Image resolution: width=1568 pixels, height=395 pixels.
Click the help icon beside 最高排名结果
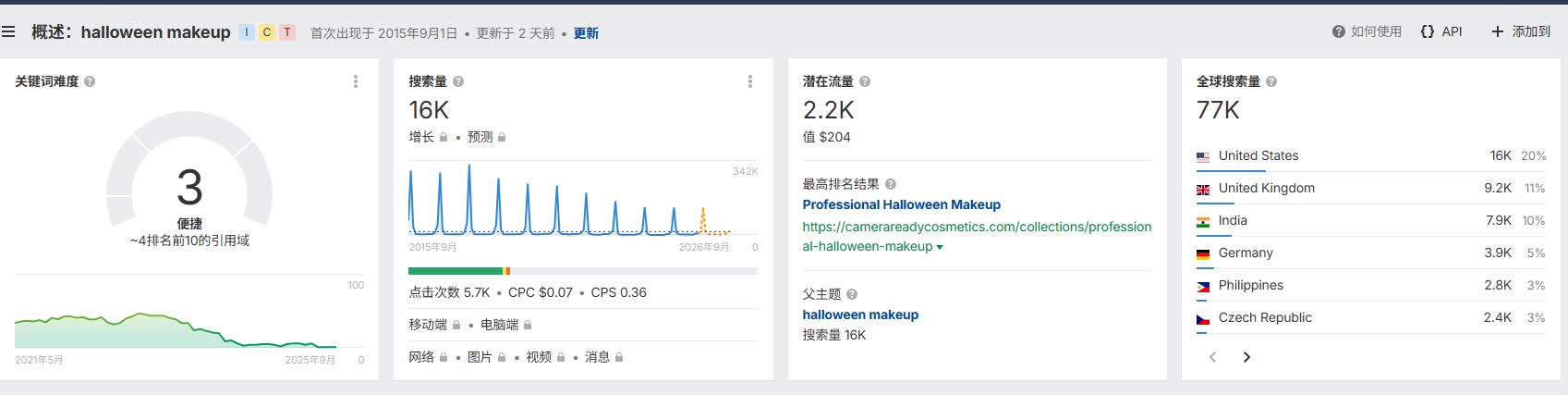(891, 184)
